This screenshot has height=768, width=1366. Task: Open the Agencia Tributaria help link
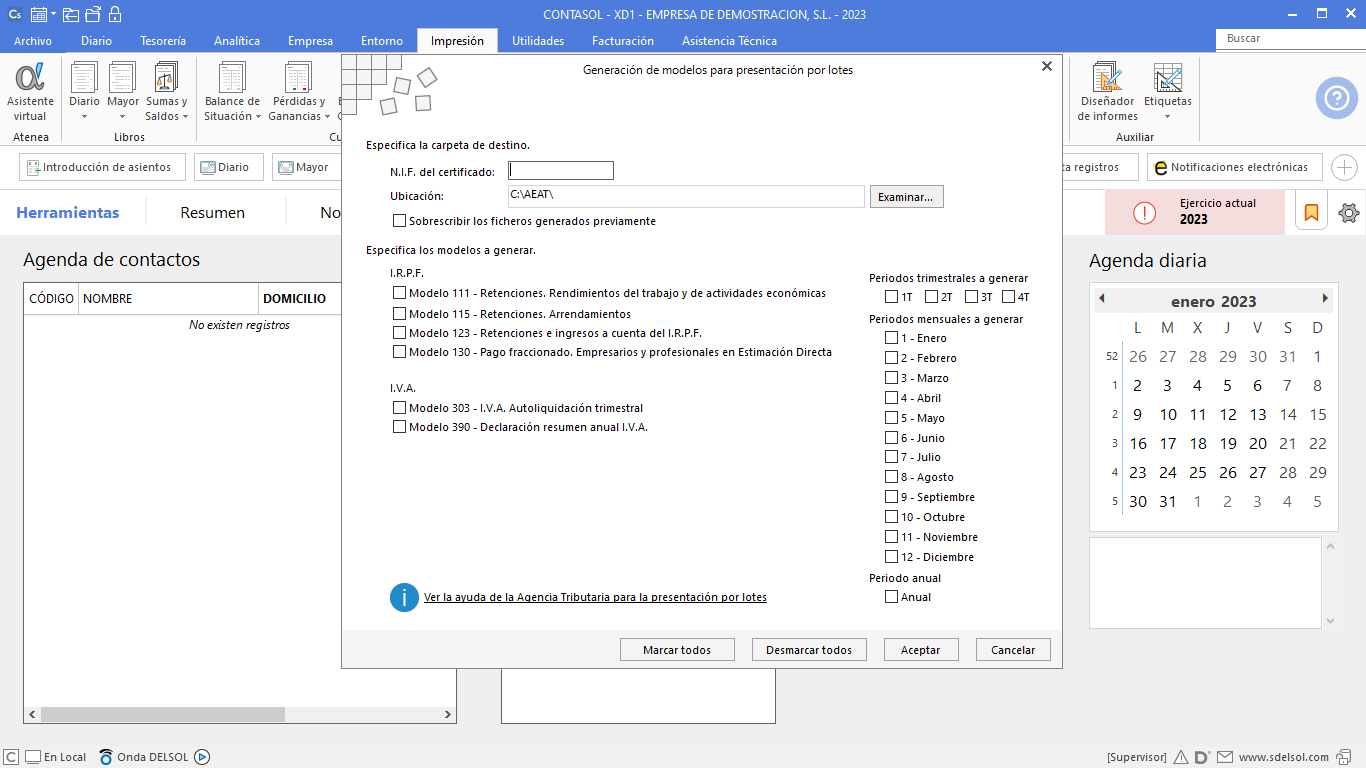pyautogui.click(x=595, y=597)
